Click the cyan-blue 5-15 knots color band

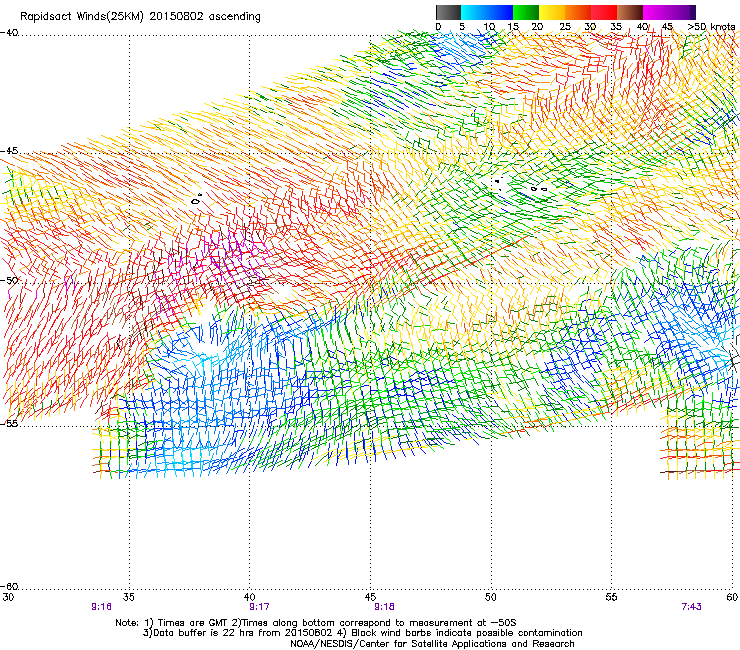(487, 12)
